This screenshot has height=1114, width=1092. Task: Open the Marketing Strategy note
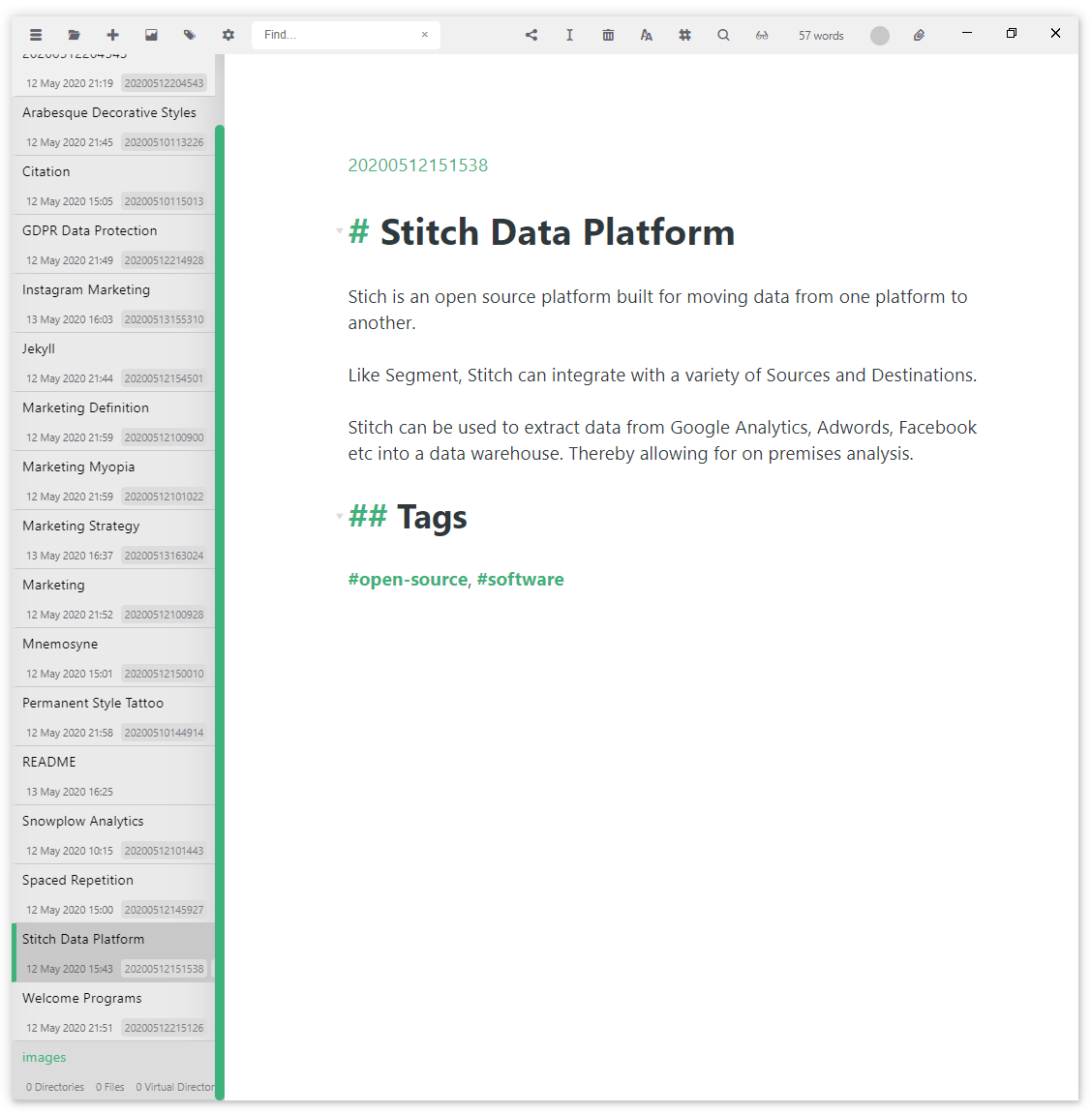click(113, 538)
